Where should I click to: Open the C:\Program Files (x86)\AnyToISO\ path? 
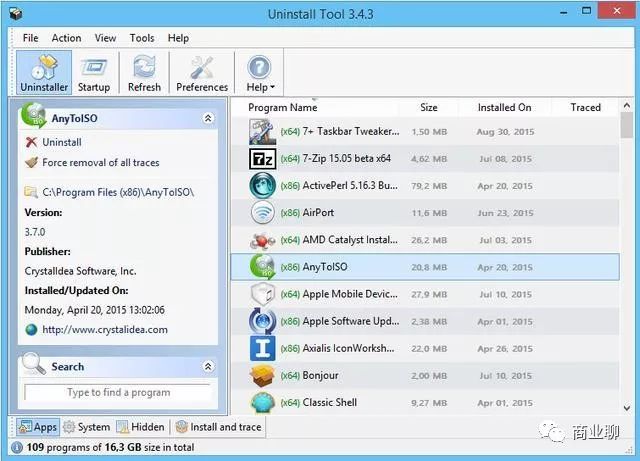[118, 192]
